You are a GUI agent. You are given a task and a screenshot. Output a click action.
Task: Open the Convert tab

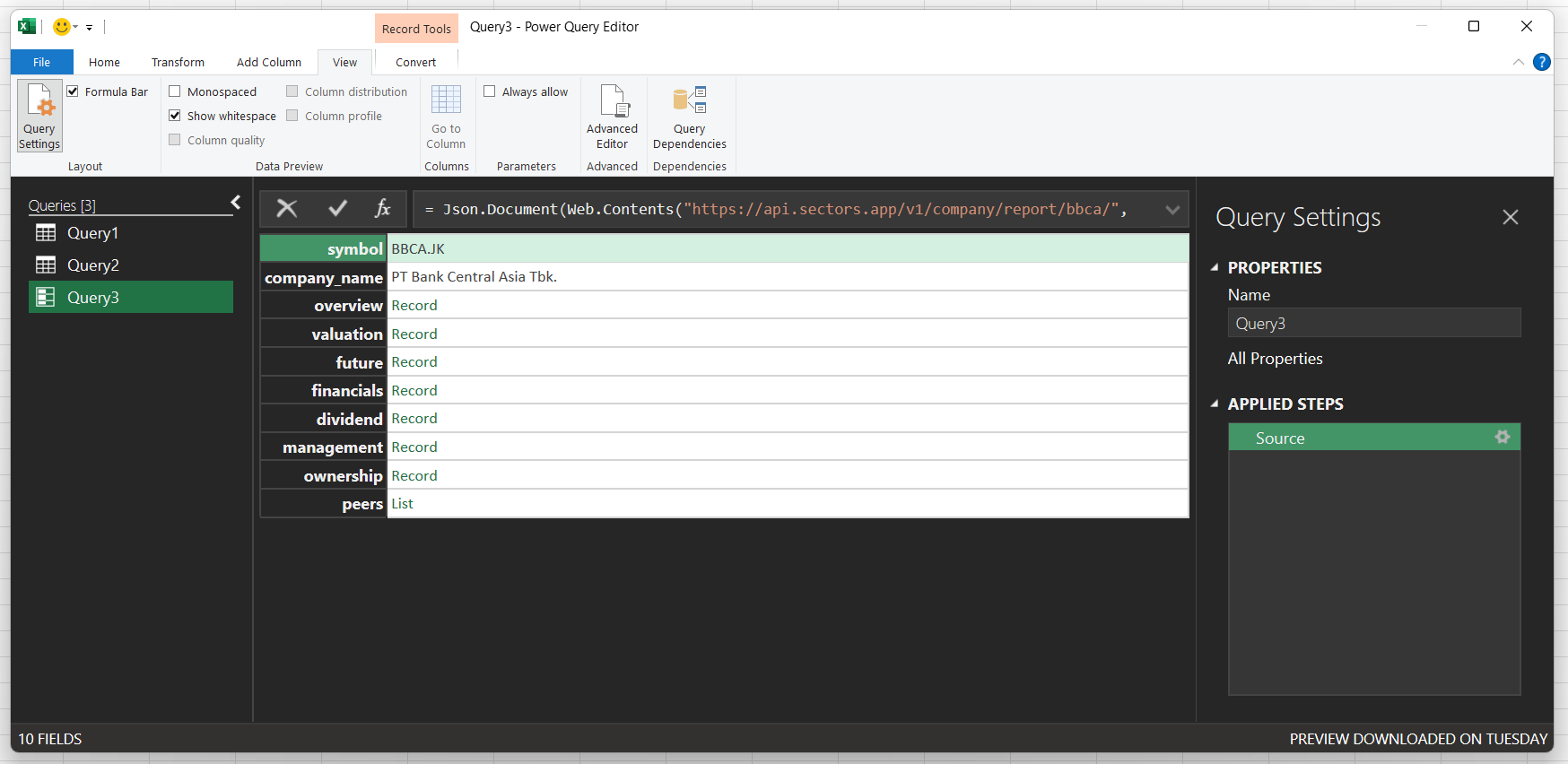[416, 62]
